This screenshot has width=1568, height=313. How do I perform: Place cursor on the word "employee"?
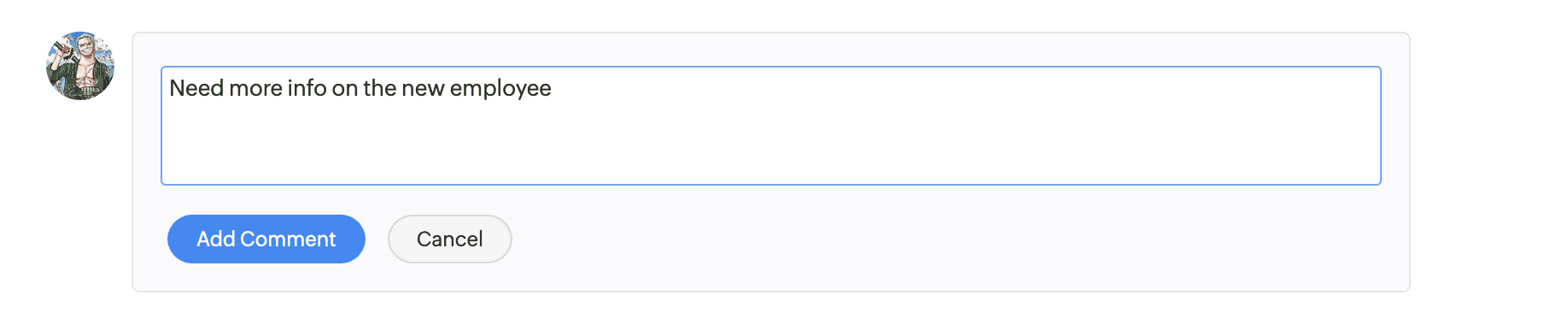(500, 89)
